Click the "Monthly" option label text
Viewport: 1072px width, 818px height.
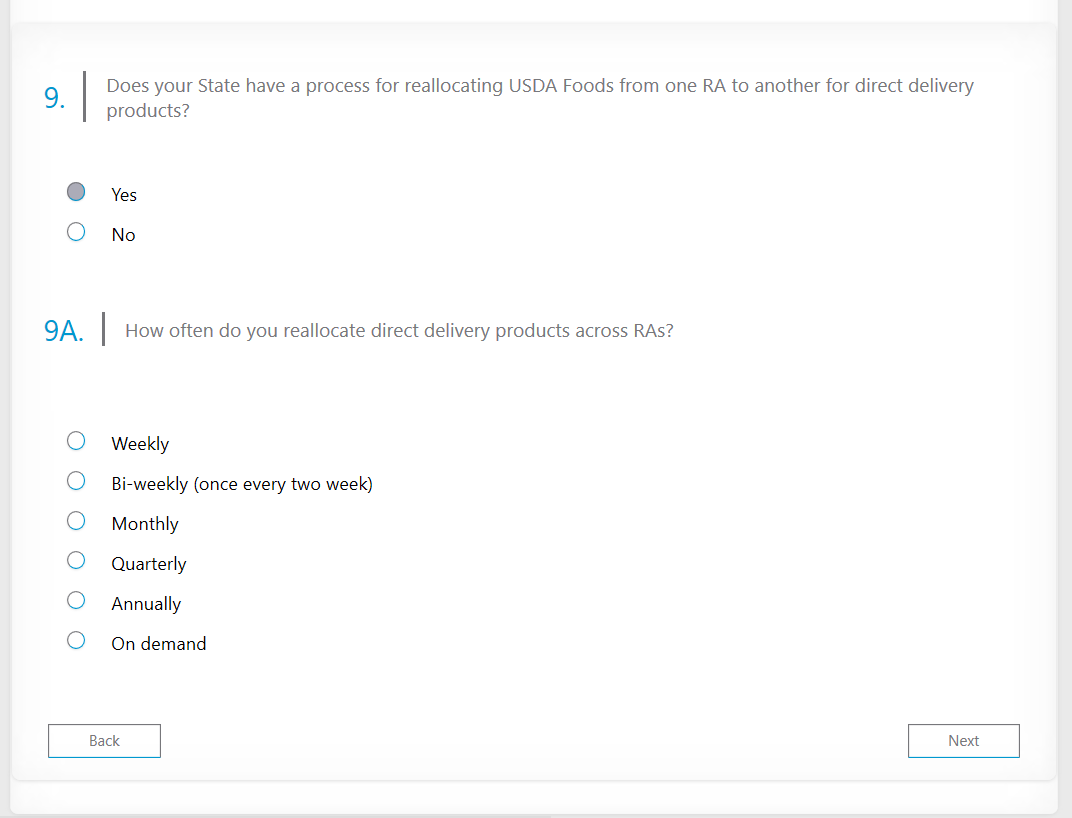(x=145, y=524)
